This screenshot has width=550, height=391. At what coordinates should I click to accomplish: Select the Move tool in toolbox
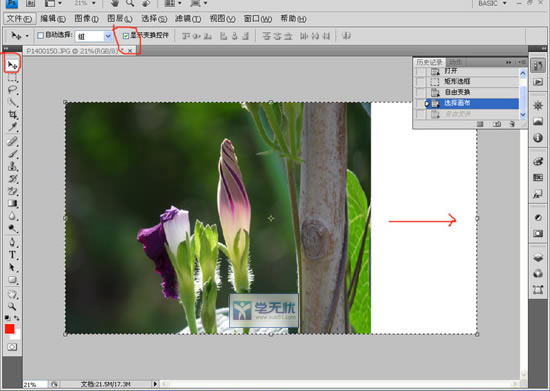click(12, 65)
